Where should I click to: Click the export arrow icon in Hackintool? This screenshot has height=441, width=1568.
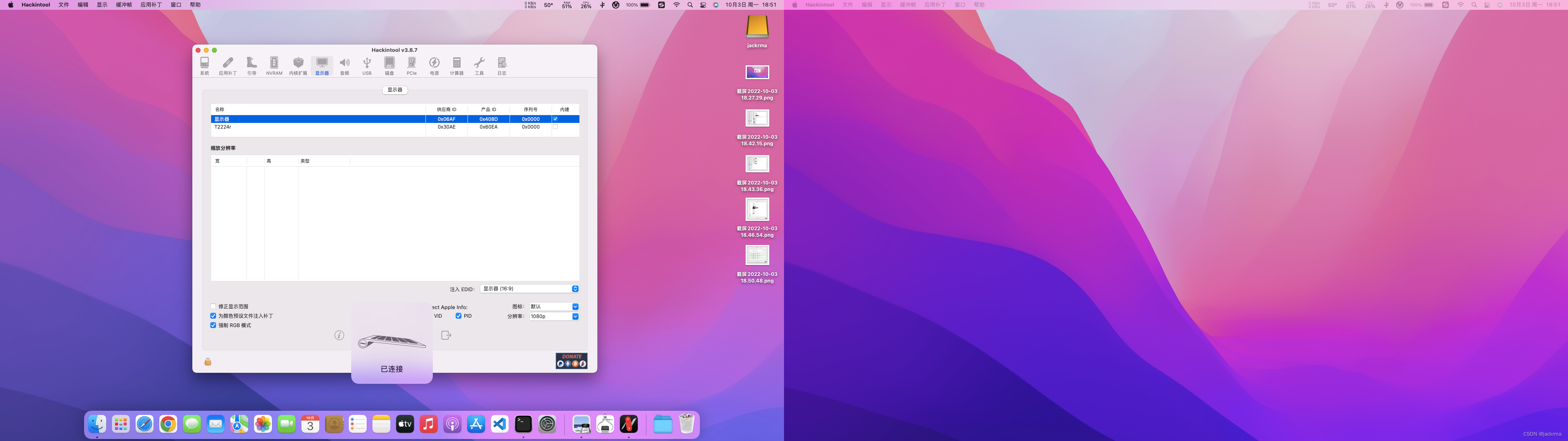[x=446, y=335]
